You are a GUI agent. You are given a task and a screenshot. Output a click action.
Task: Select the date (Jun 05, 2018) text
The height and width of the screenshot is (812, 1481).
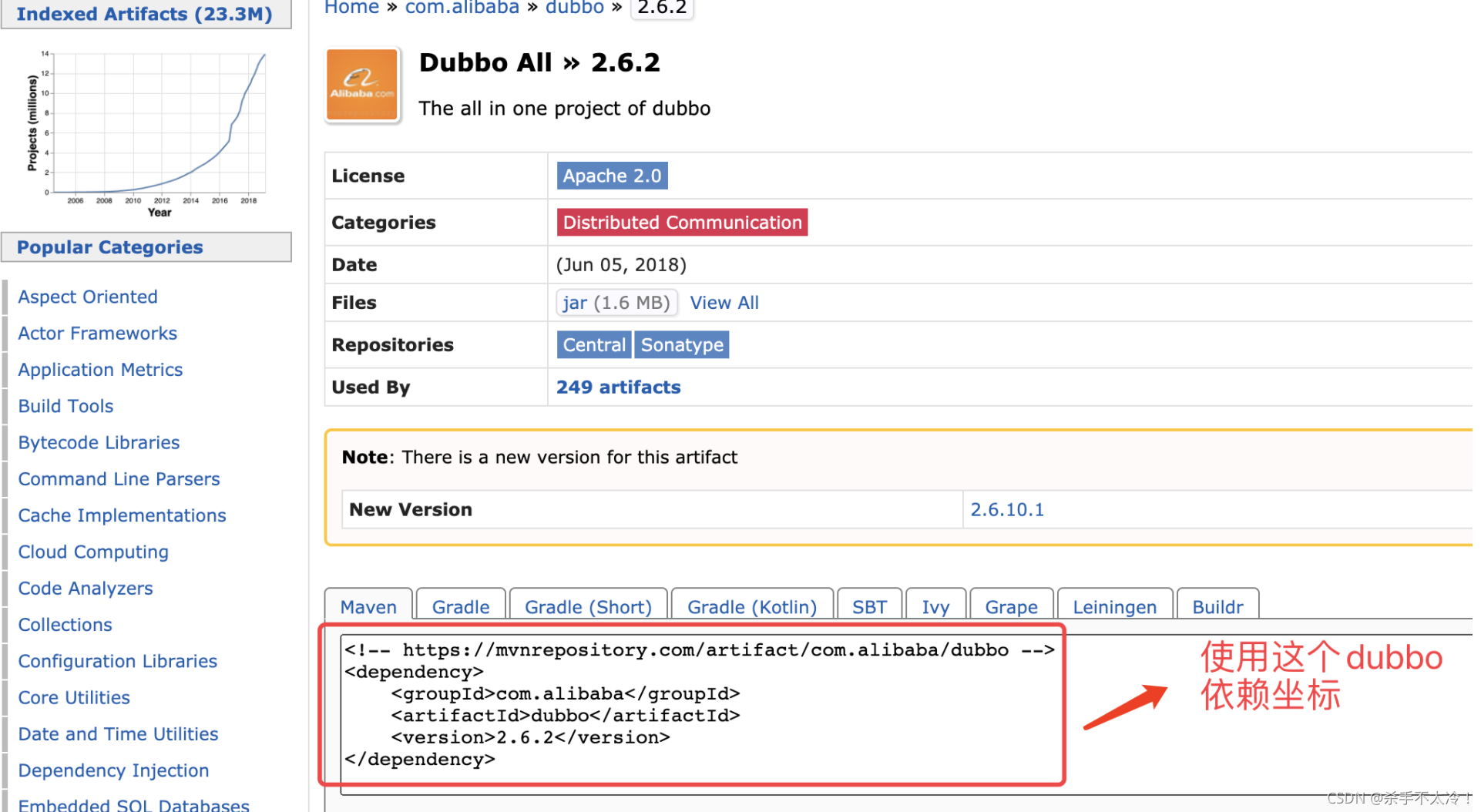621,265
